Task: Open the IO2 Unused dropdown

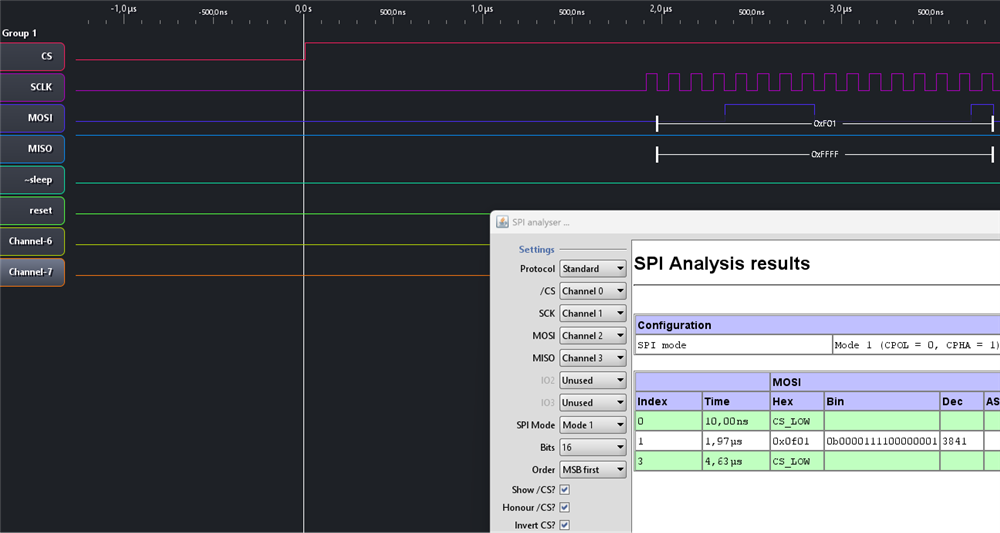Action: coord(592,381)
